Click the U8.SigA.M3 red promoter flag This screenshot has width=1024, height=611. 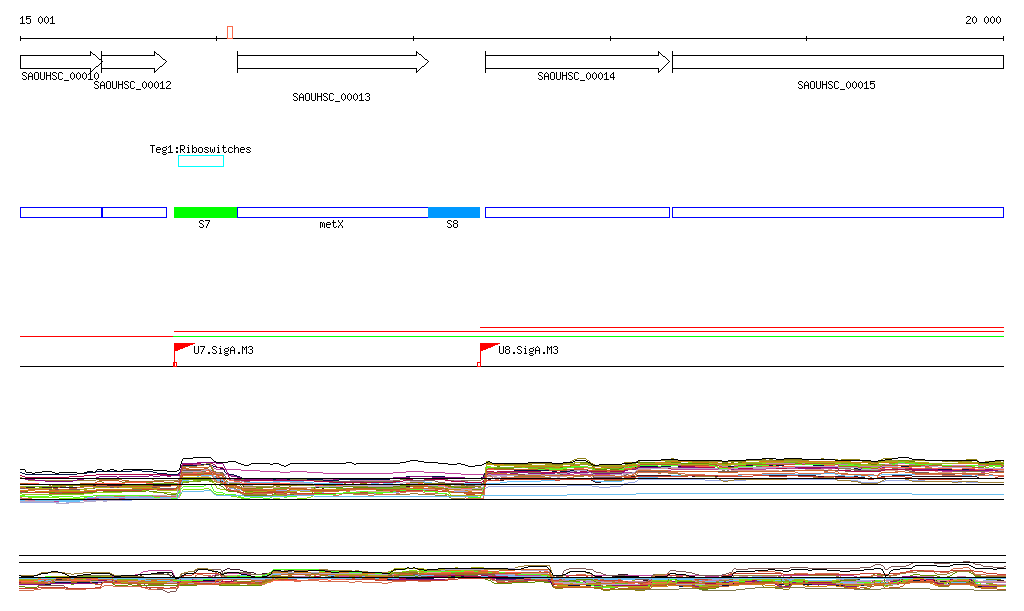[x=488, y=349]
